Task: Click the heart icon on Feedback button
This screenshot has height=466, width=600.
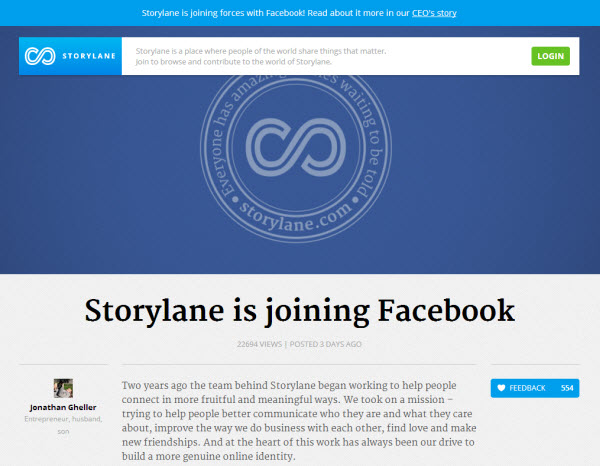Action: click(x=501, y=388)
